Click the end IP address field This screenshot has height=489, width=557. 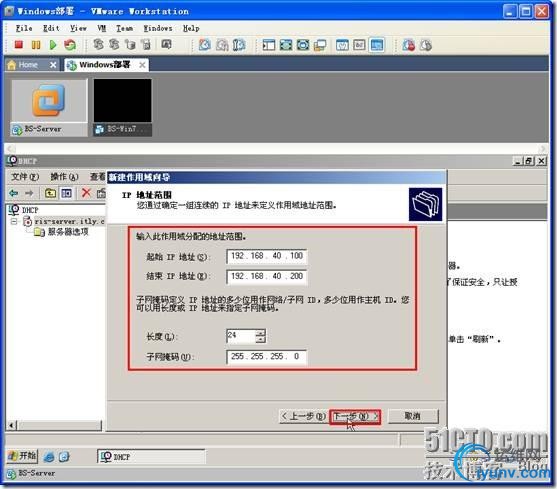pos(267,277)
